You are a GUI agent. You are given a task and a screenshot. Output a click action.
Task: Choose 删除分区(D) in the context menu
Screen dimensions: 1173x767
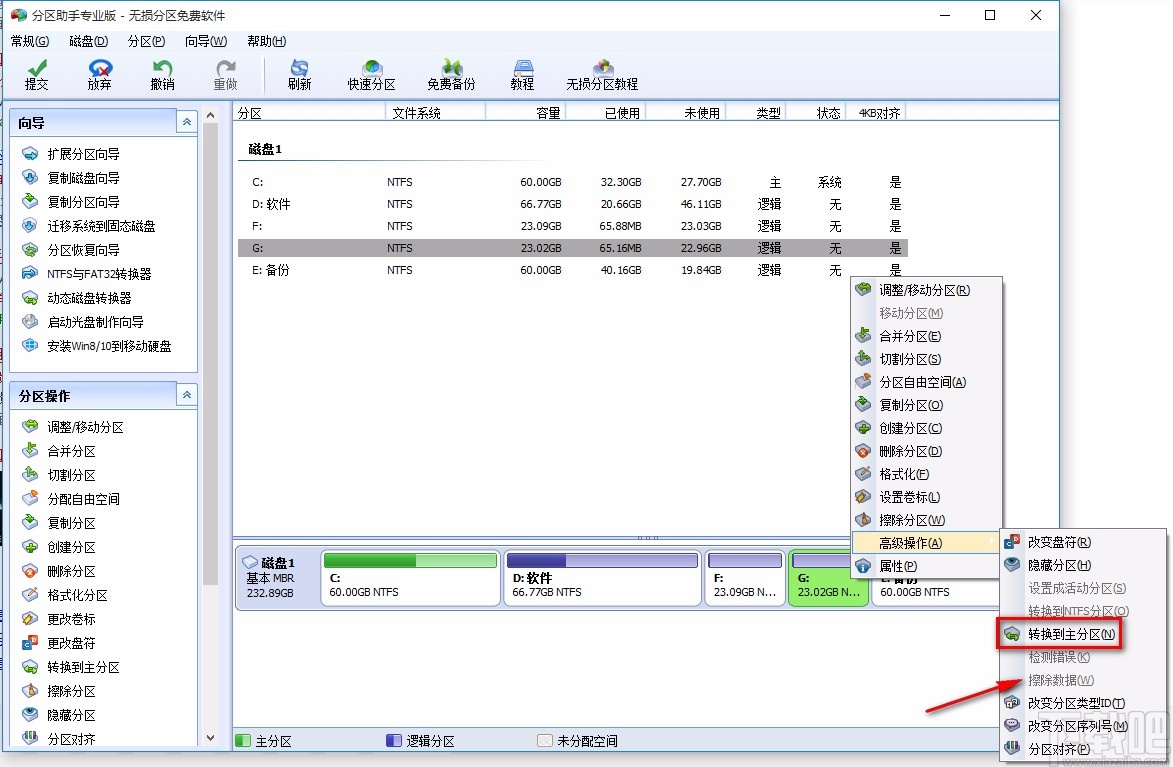coord(926,451)
